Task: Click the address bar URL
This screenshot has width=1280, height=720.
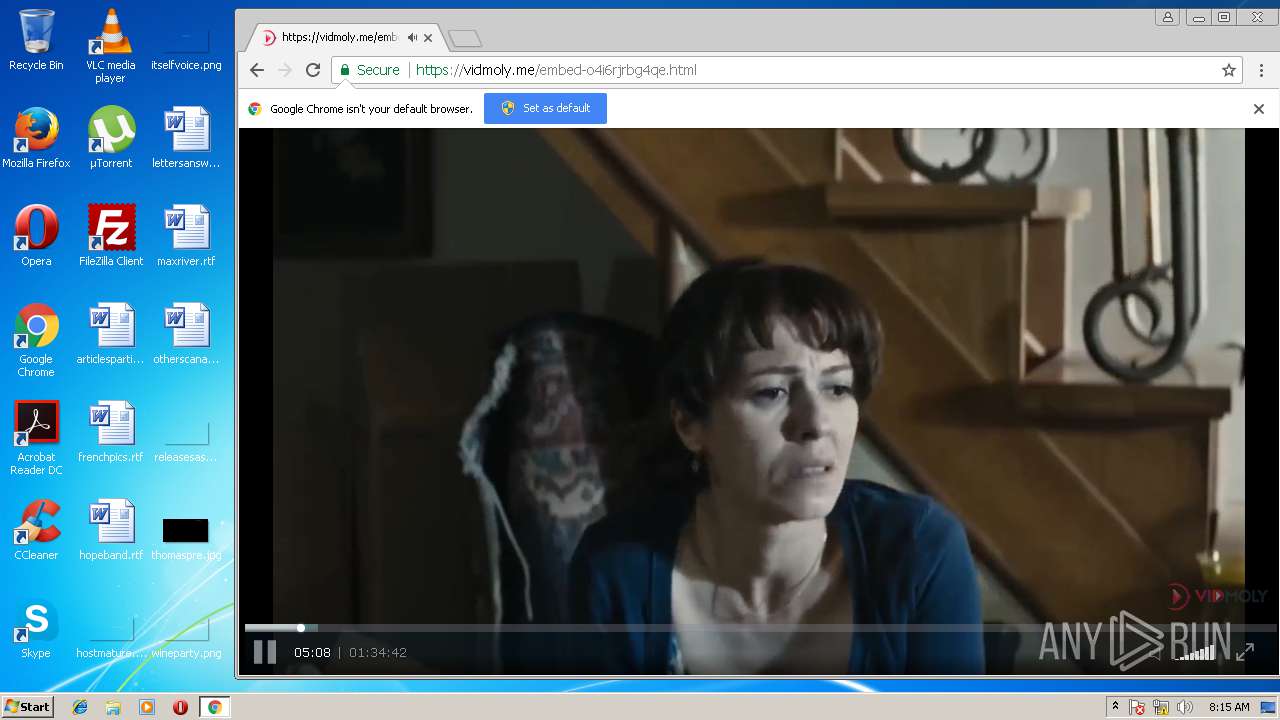Action: click(x=556, y=70)
